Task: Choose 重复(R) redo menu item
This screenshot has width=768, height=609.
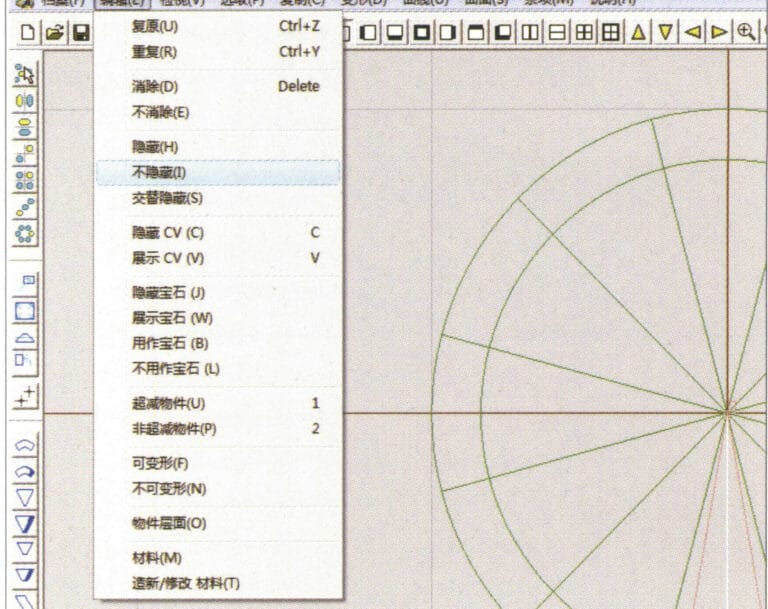Action: tap(218, 51)
